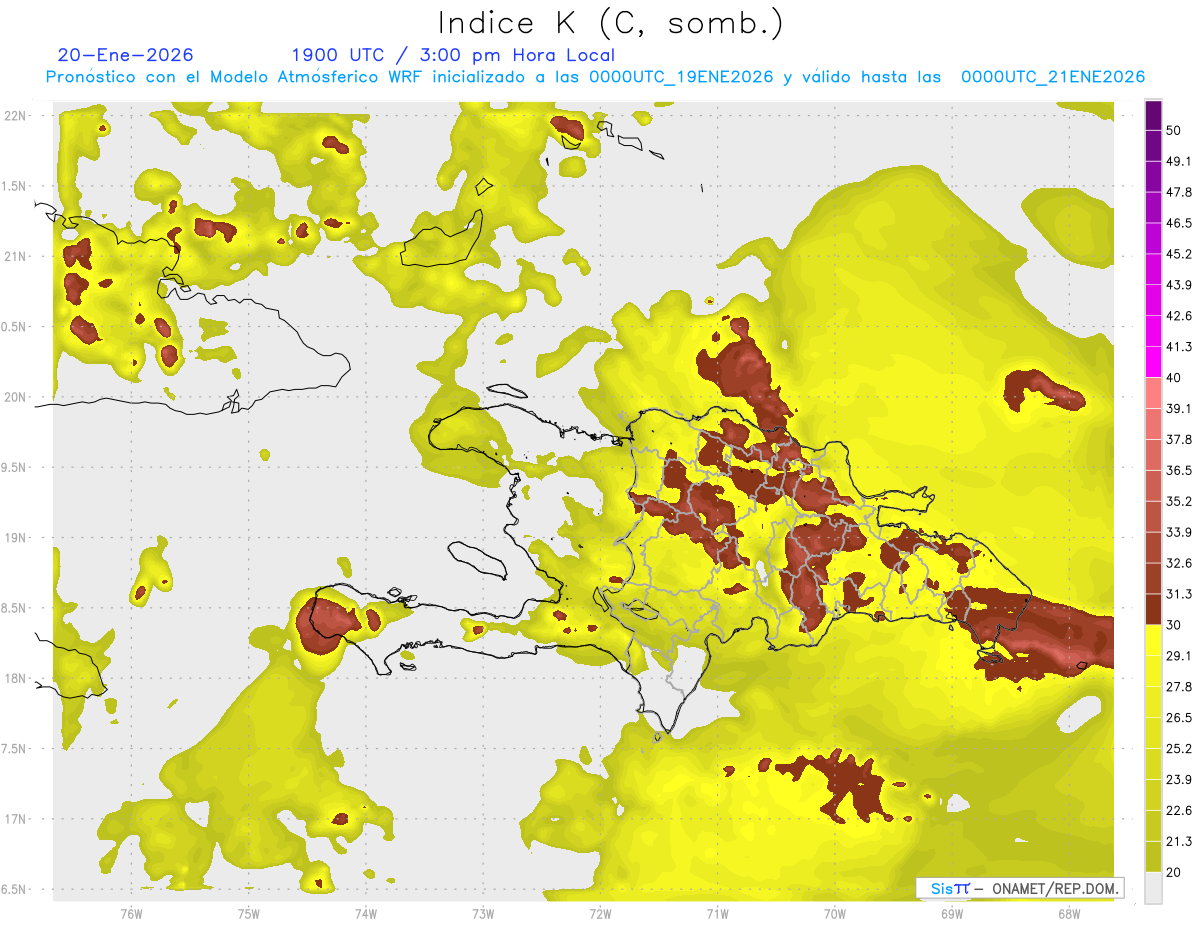This screenshot has width=1200, height=927.
Task: Click the '20N' latitude axis label
Action: point(15,397)
